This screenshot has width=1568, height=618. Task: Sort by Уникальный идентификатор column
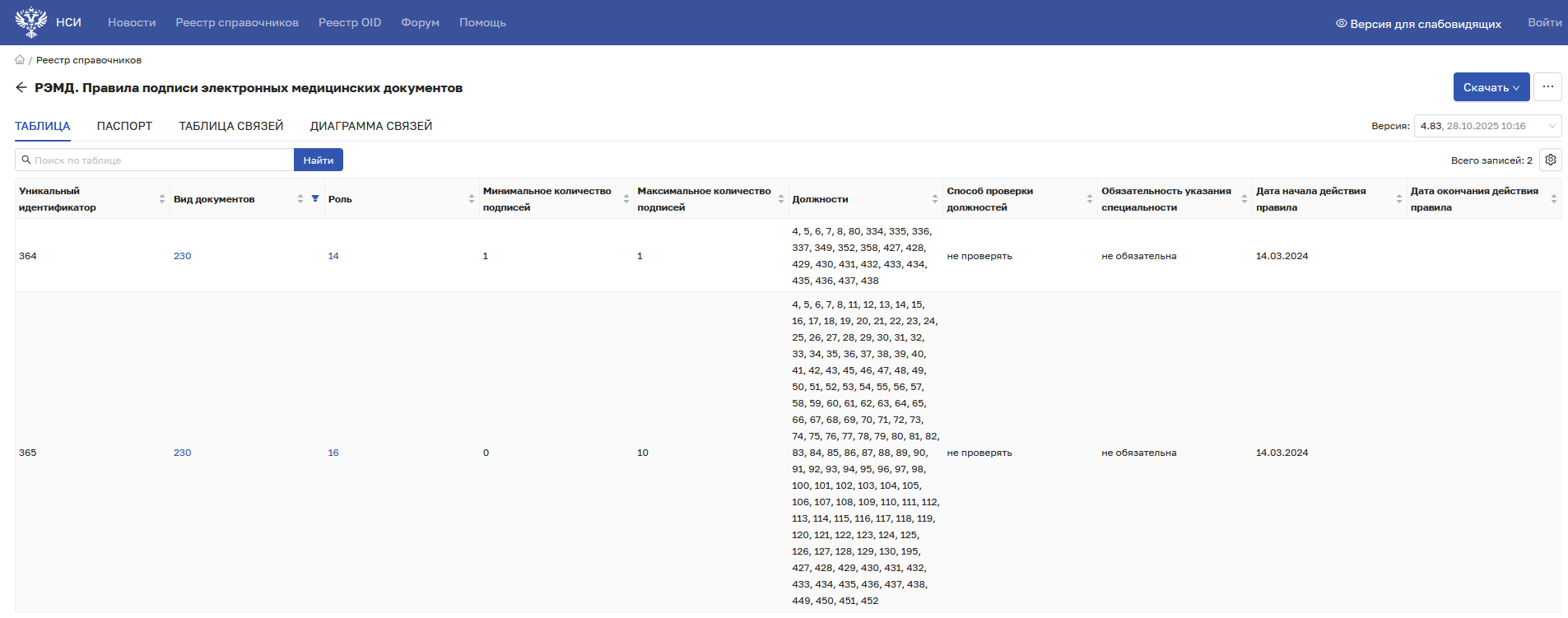(162, 199)
